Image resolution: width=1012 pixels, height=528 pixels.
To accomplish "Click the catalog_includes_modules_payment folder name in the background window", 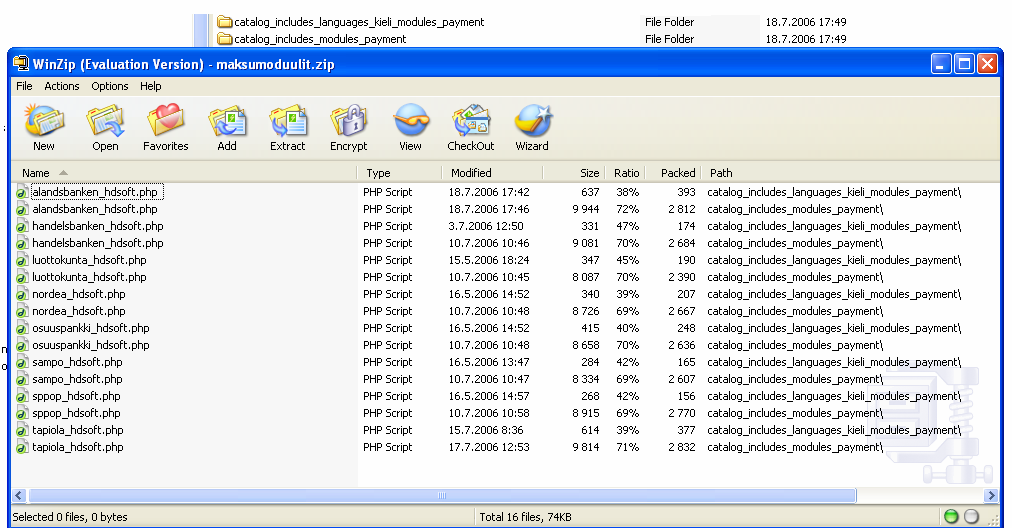I will pos(320,39).
